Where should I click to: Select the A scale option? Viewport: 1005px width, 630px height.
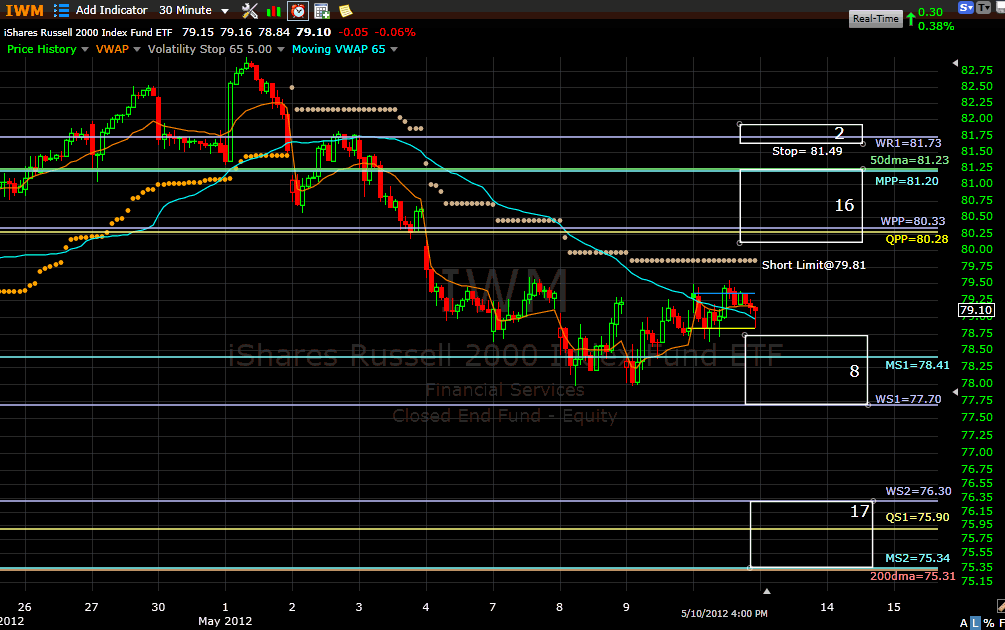click(x=963, y=623)
